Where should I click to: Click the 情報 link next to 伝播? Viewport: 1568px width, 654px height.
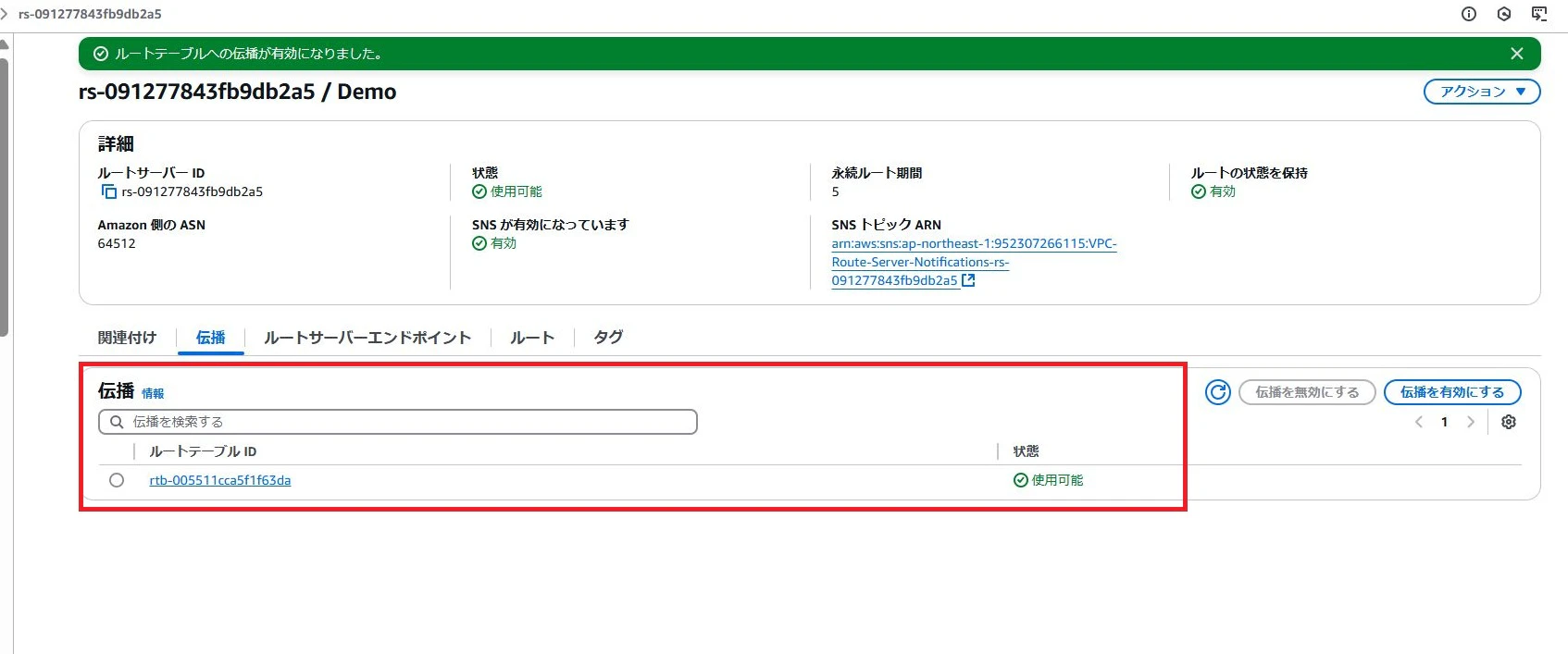click(153, 393)
